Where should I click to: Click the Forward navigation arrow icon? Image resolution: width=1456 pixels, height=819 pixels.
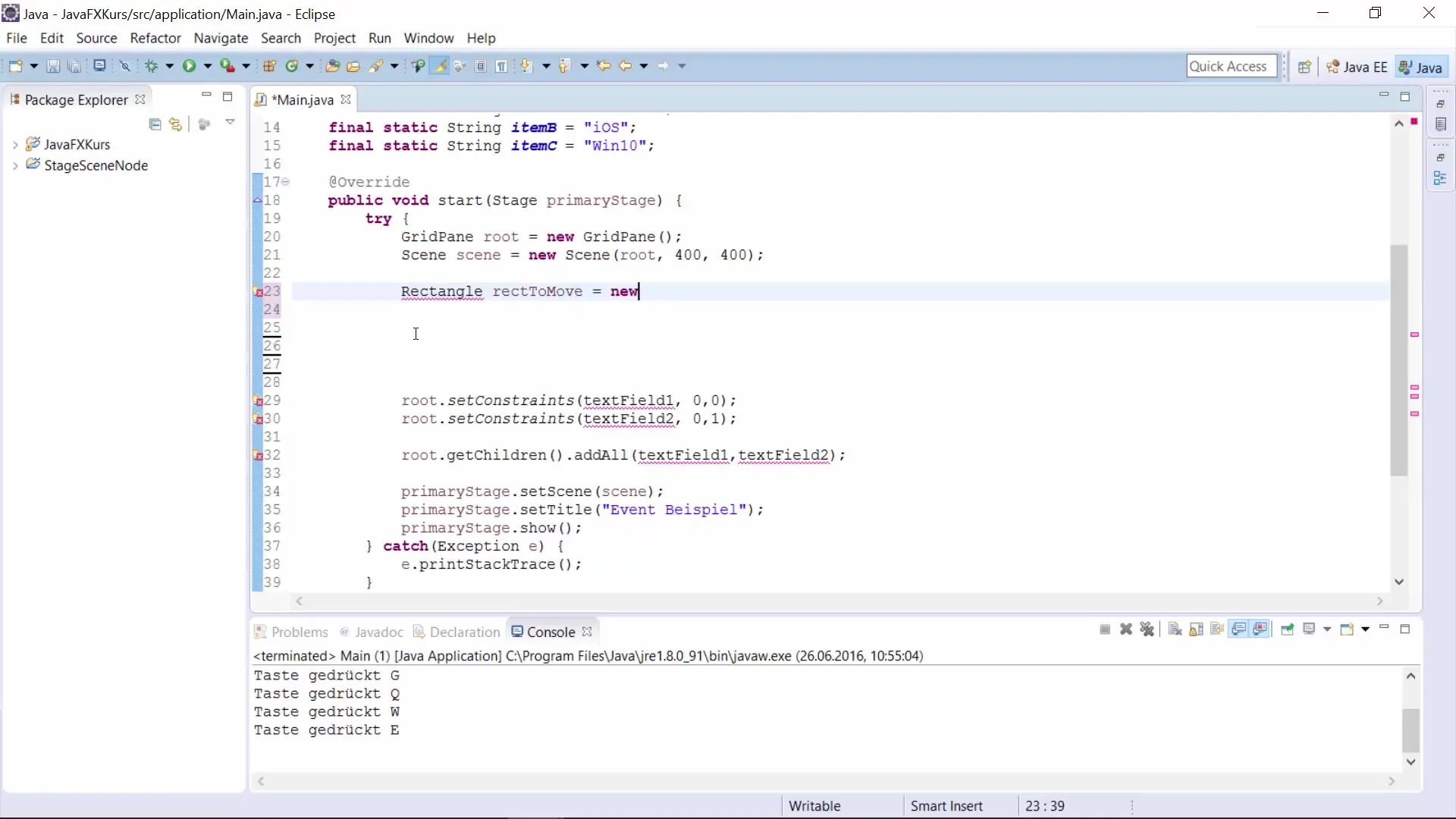click(664, 66)
